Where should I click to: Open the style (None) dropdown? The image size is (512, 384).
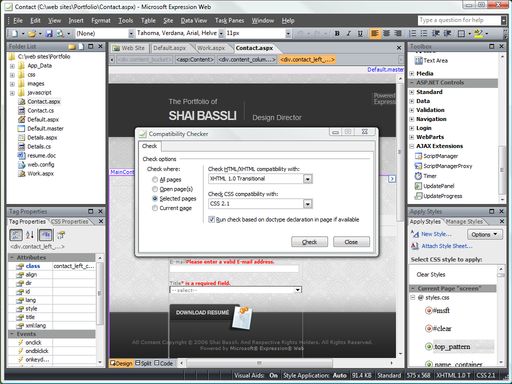click(x=131, y=33)
